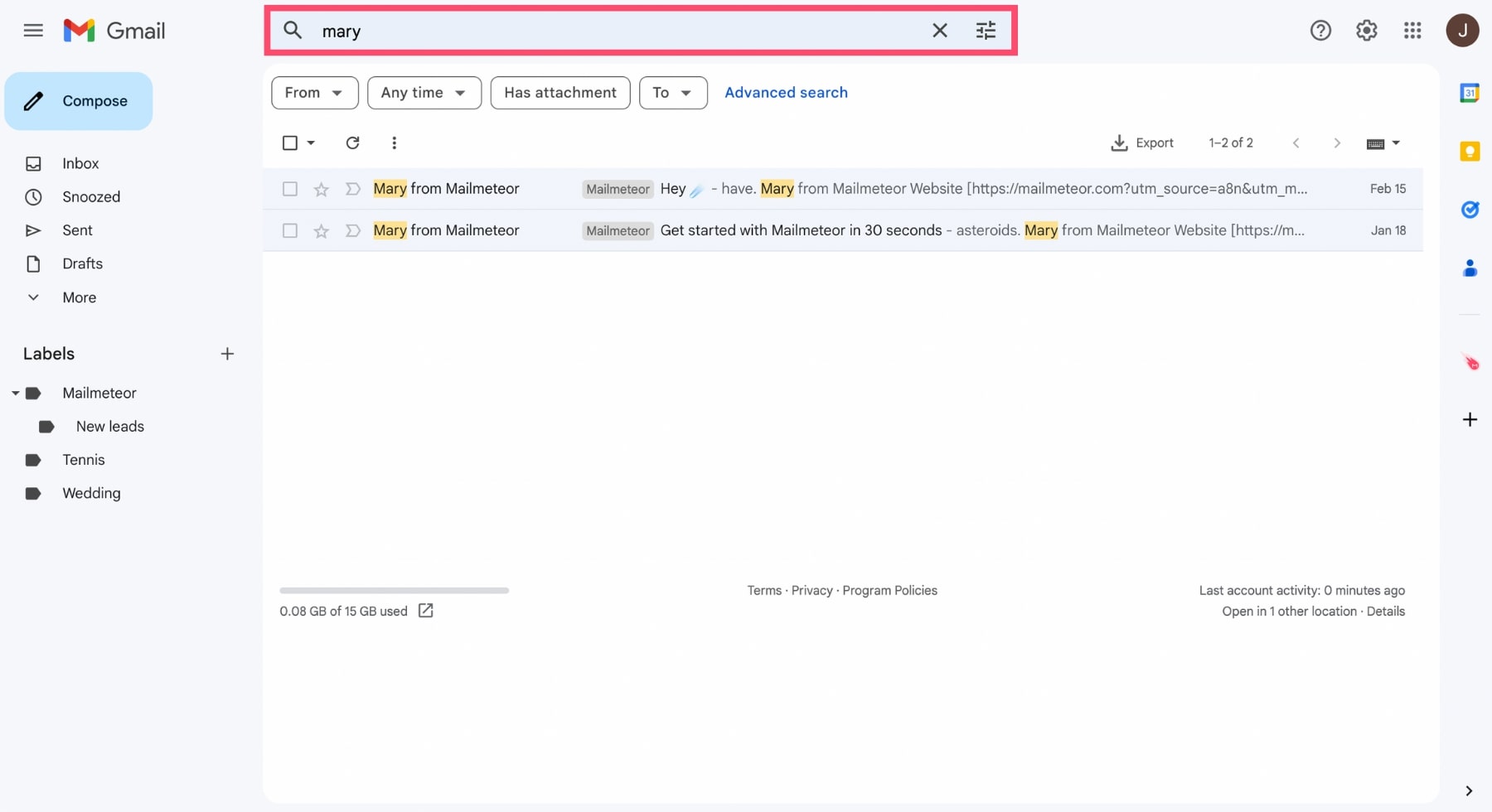Click the Compose button
Image resolution: width=1492 pixels, height=812 pixels.
(79, 101)
